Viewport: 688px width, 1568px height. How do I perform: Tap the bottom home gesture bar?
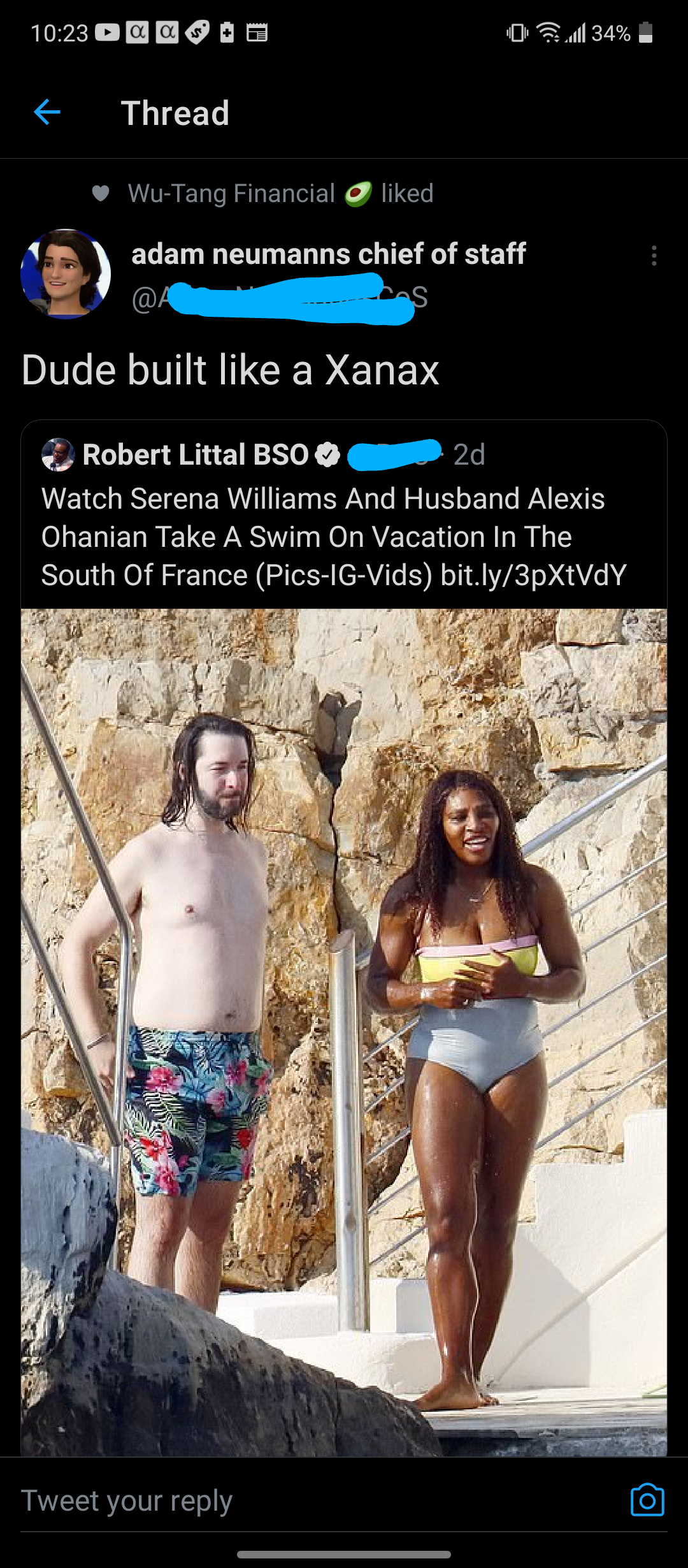pyautogui.click(x=344, y=1555)
